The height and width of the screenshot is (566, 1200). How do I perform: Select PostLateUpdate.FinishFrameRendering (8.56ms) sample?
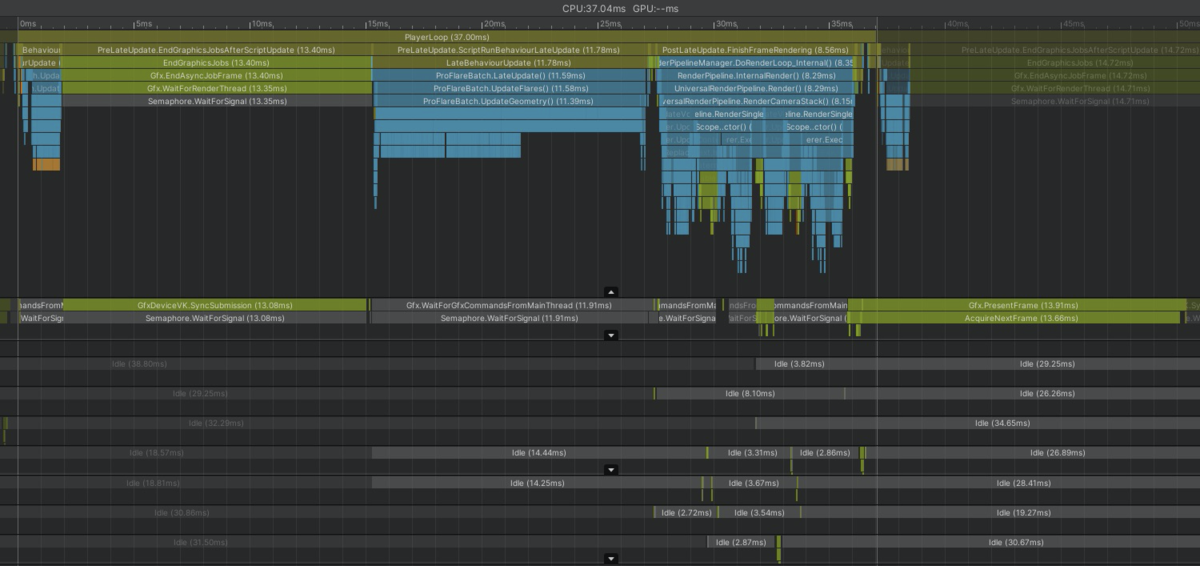pos(756,50)
